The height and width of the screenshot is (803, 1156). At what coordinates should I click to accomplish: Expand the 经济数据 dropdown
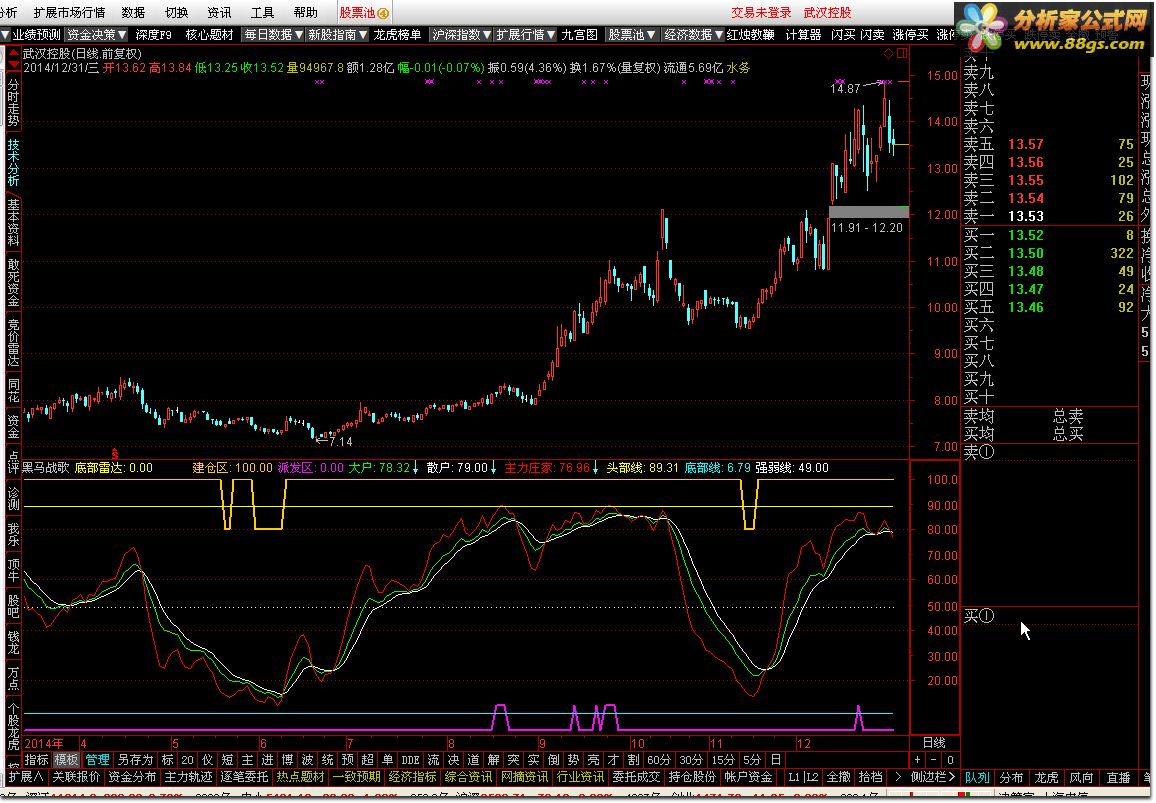click(x=694, y=35)
